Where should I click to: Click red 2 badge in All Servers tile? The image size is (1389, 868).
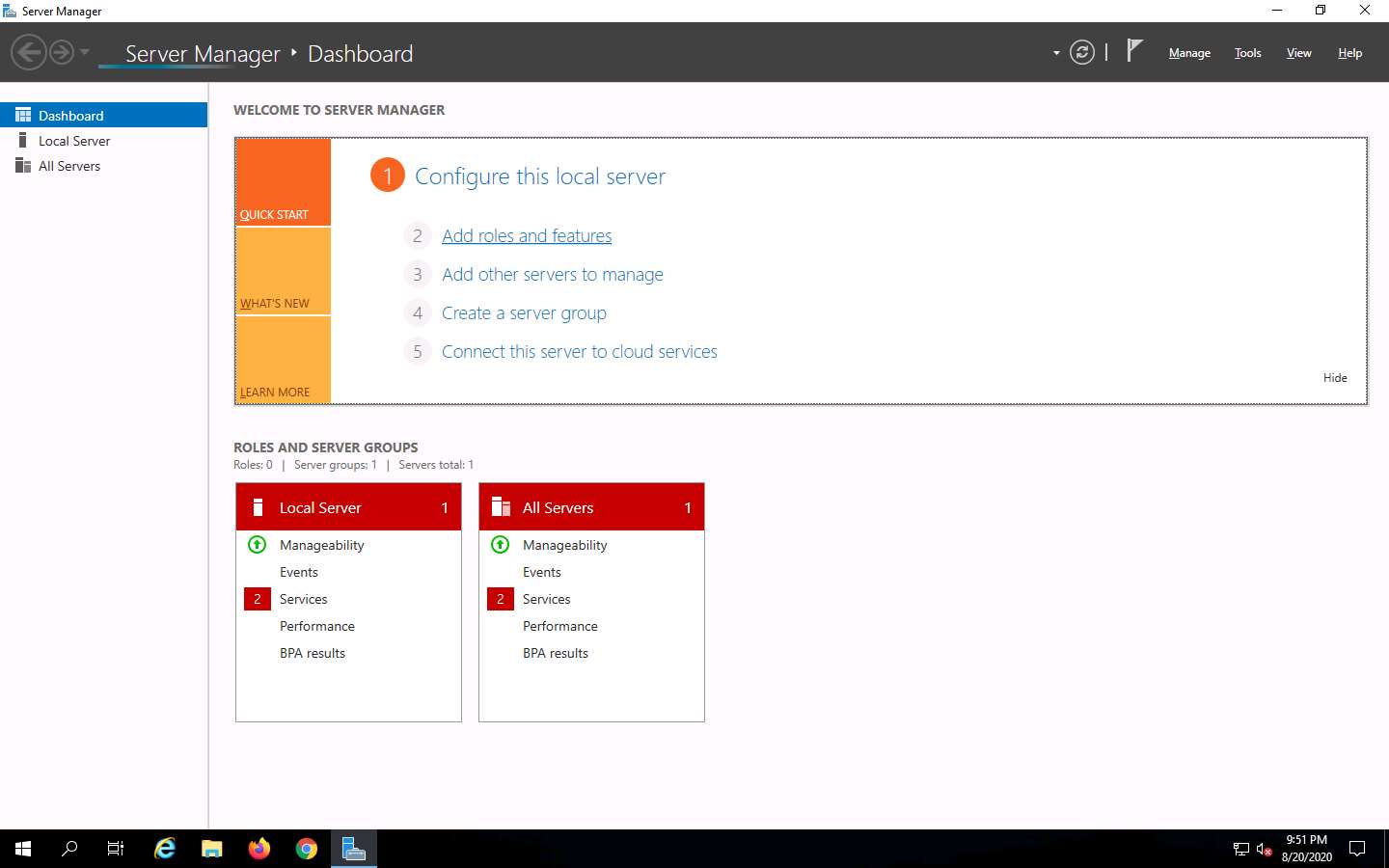501,599
